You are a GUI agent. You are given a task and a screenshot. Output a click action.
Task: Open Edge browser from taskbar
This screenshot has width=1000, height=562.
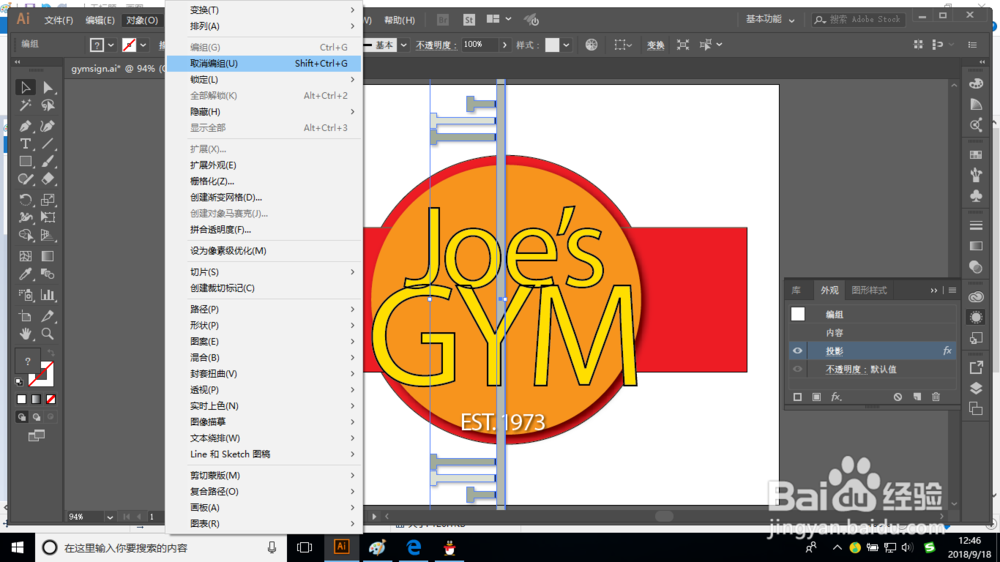(414, 547)
